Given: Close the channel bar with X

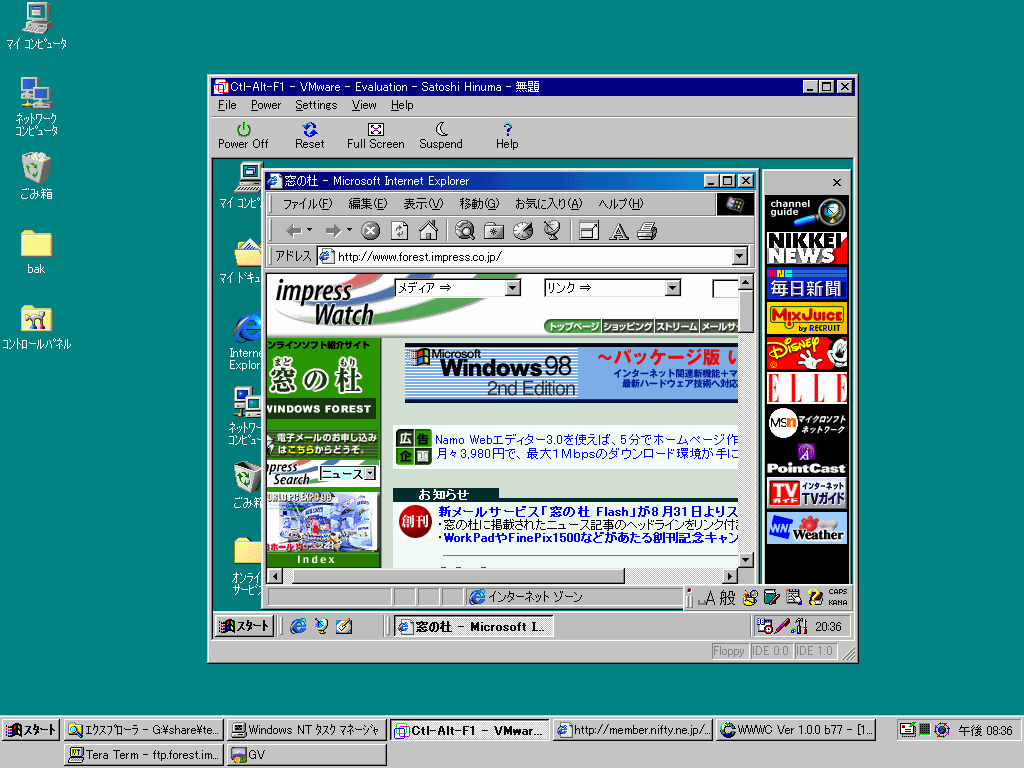Looking at the screenshot, I should click(x=837, y=182).
